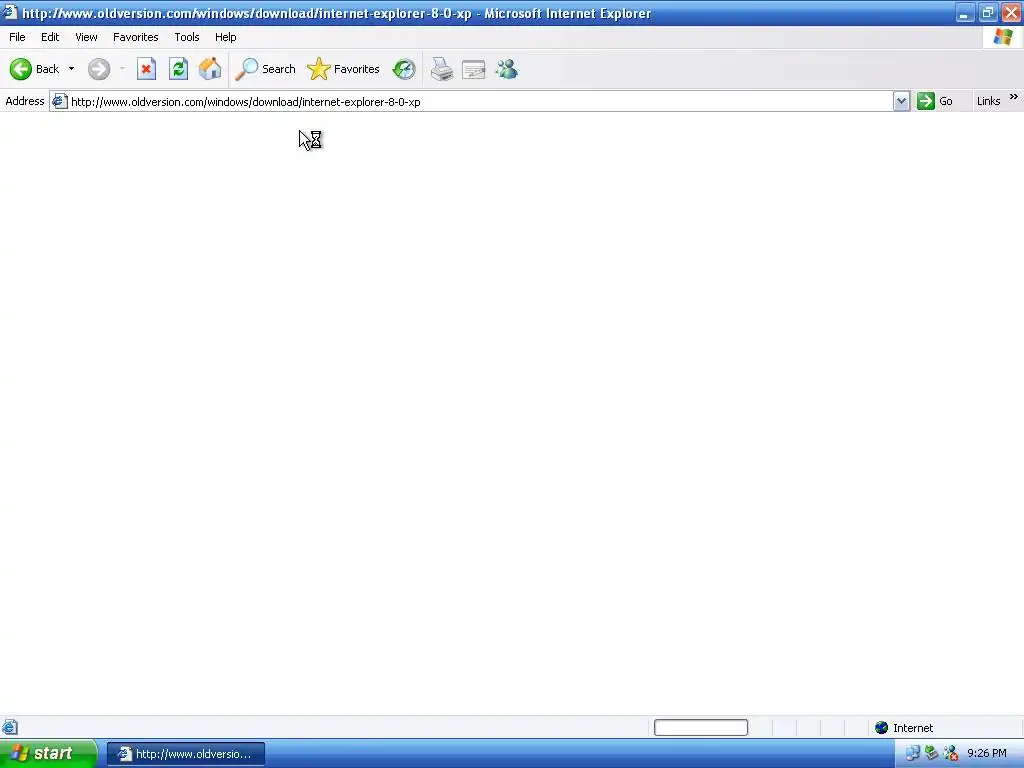Screen dimensions: 1024x768
Task: Open Favorites pane with star icon
Action: coord(344,69)
